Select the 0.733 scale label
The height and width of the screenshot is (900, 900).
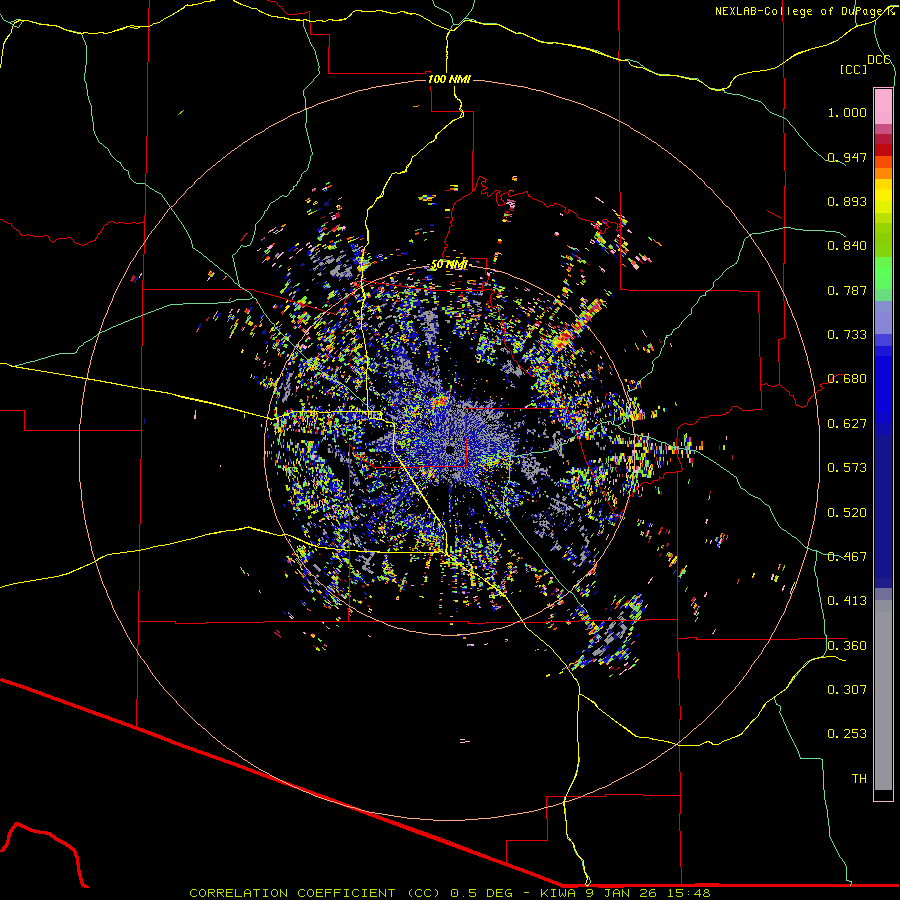(847, 335)
